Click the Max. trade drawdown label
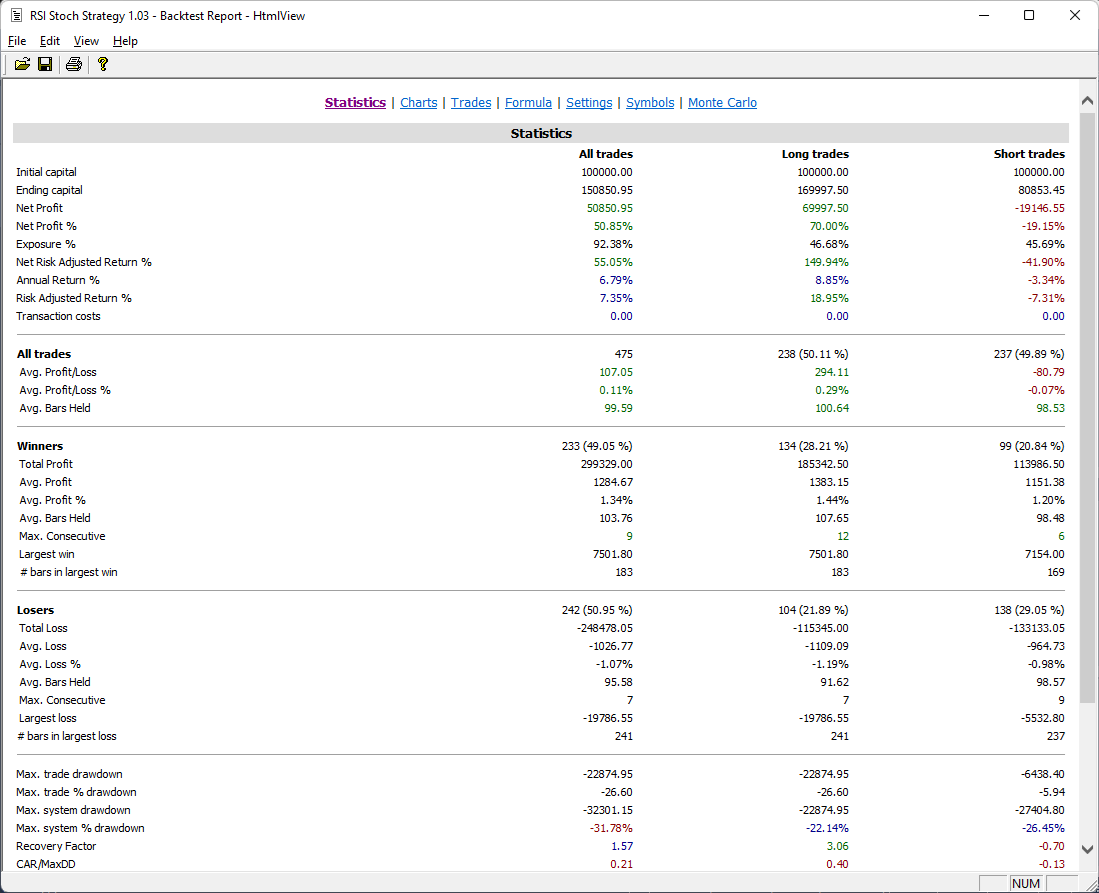Screen dimensions: 1099x893 (69, 774)
